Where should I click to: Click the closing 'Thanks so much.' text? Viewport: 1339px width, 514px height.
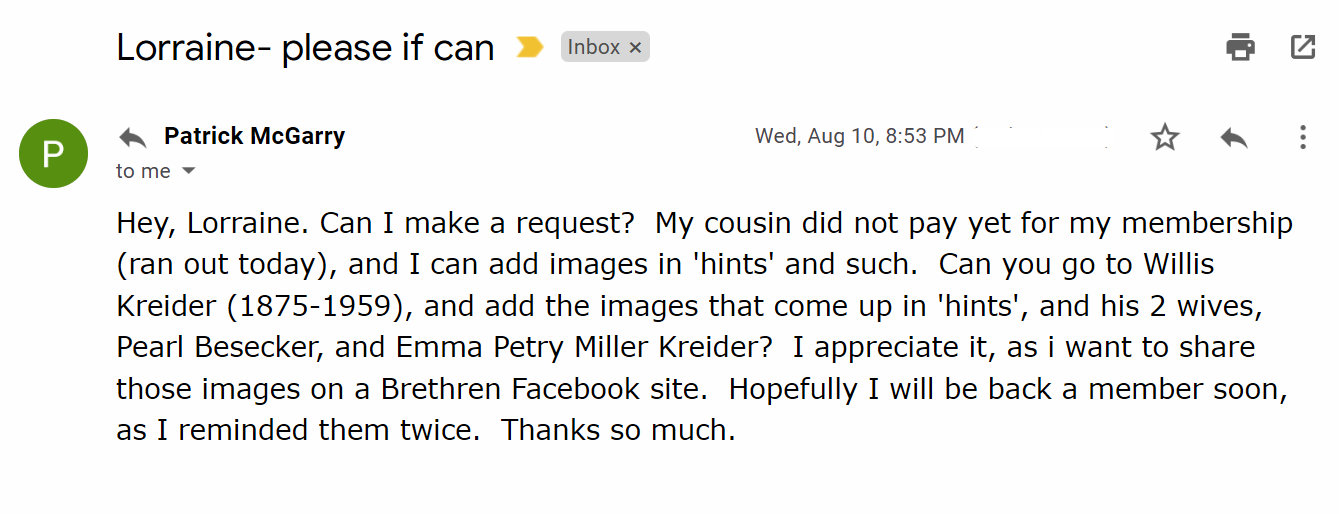[x=617, y=431]
